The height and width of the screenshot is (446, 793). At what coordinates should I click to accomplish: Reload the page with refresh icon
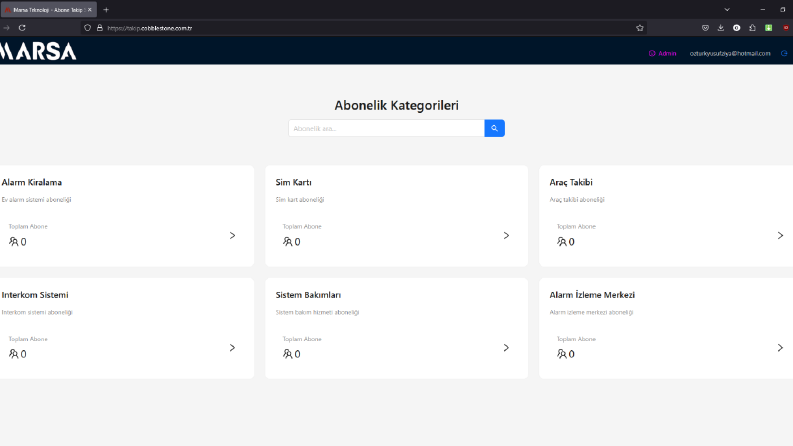pos(22,28)
